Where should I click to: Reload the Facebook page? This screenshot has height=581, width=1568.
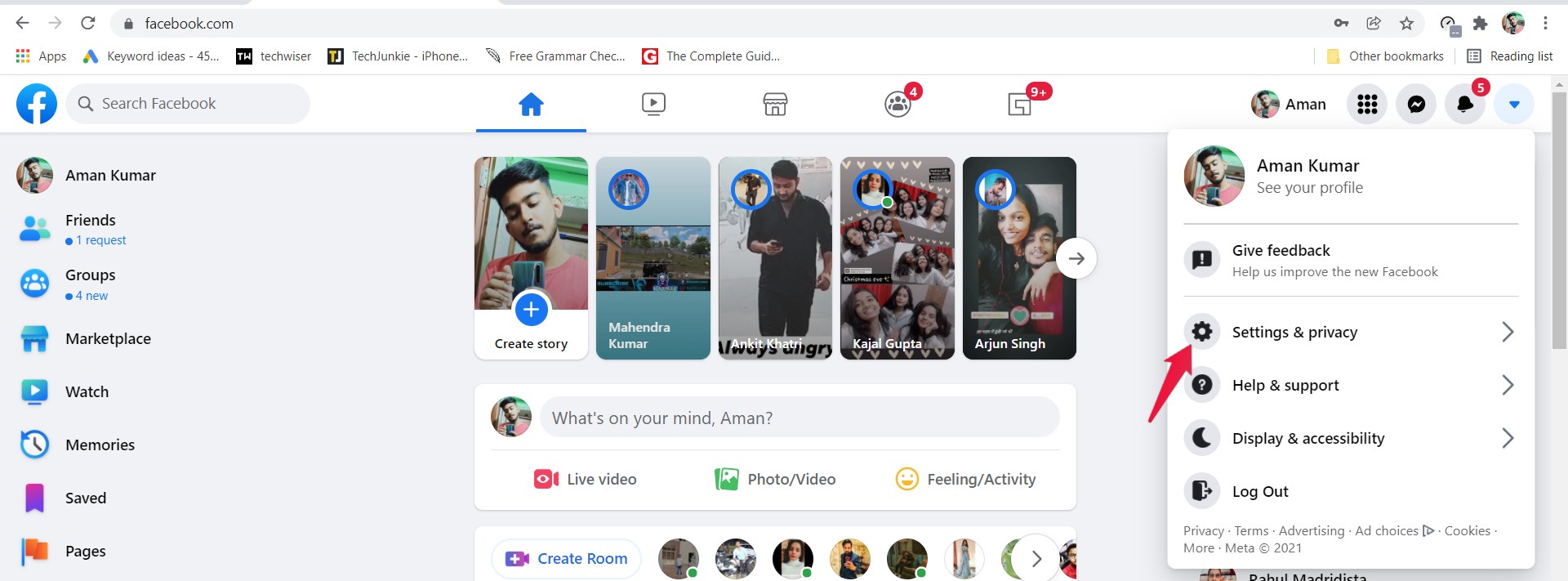[87, 23]
